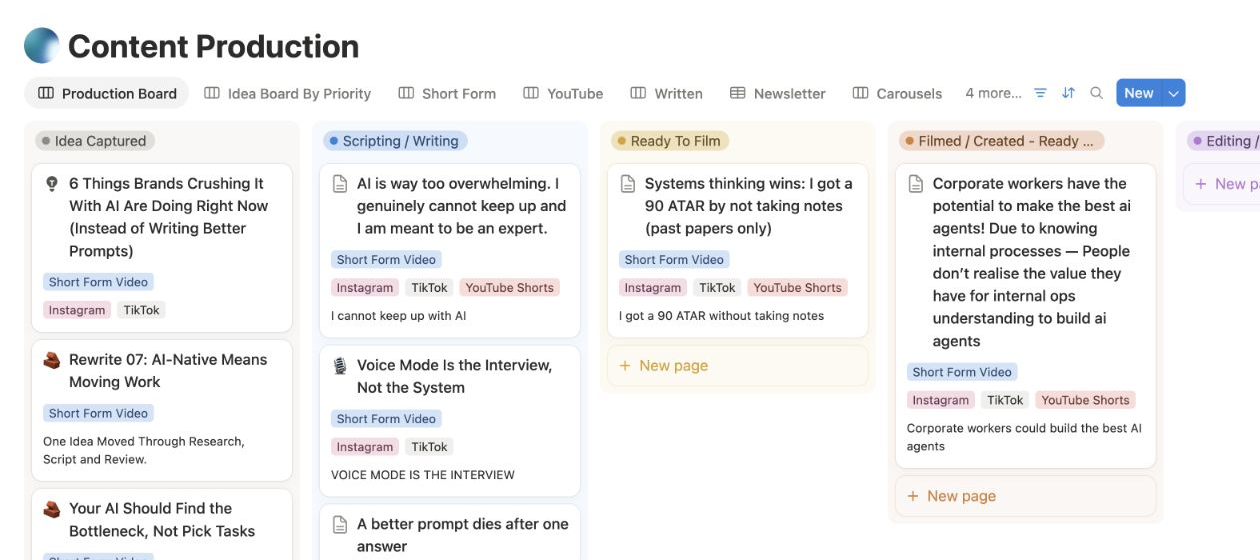Click the microphone icon on the Voice Mode card

tap(340, 366)
